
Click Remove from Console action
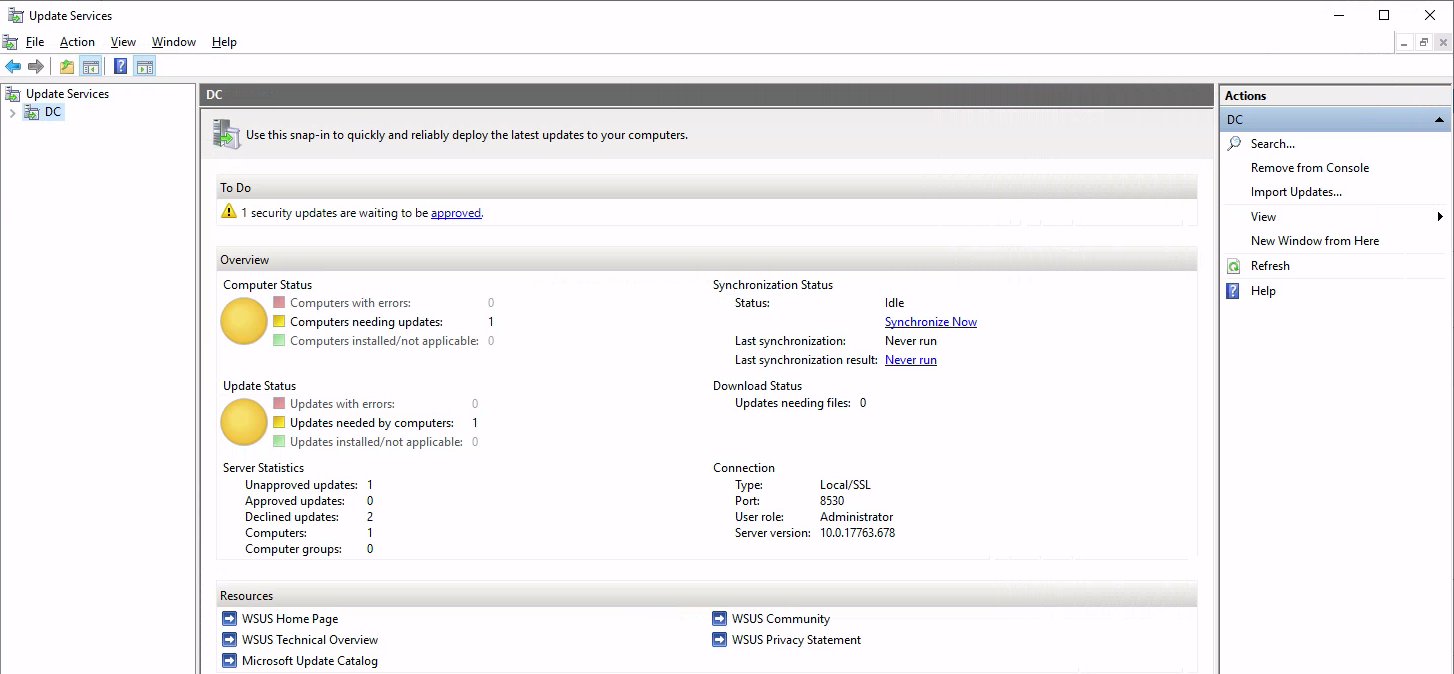click(1310, 168)
